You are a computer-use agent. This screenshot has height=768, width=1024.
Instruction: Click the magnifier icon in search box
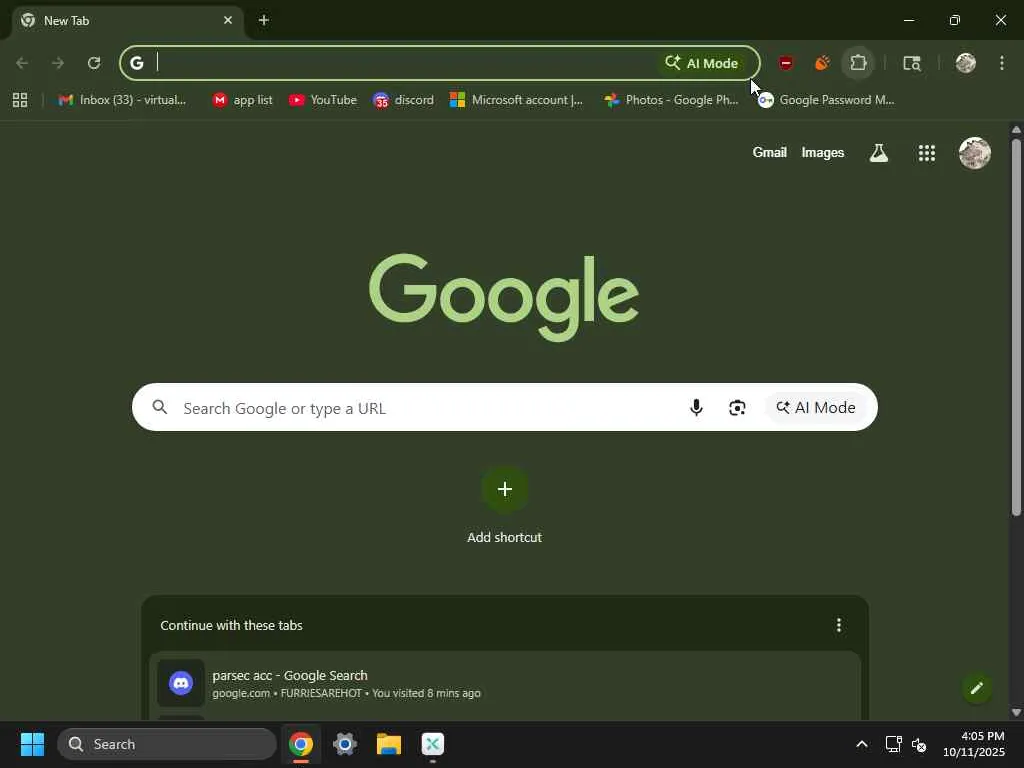coord(160,408)
